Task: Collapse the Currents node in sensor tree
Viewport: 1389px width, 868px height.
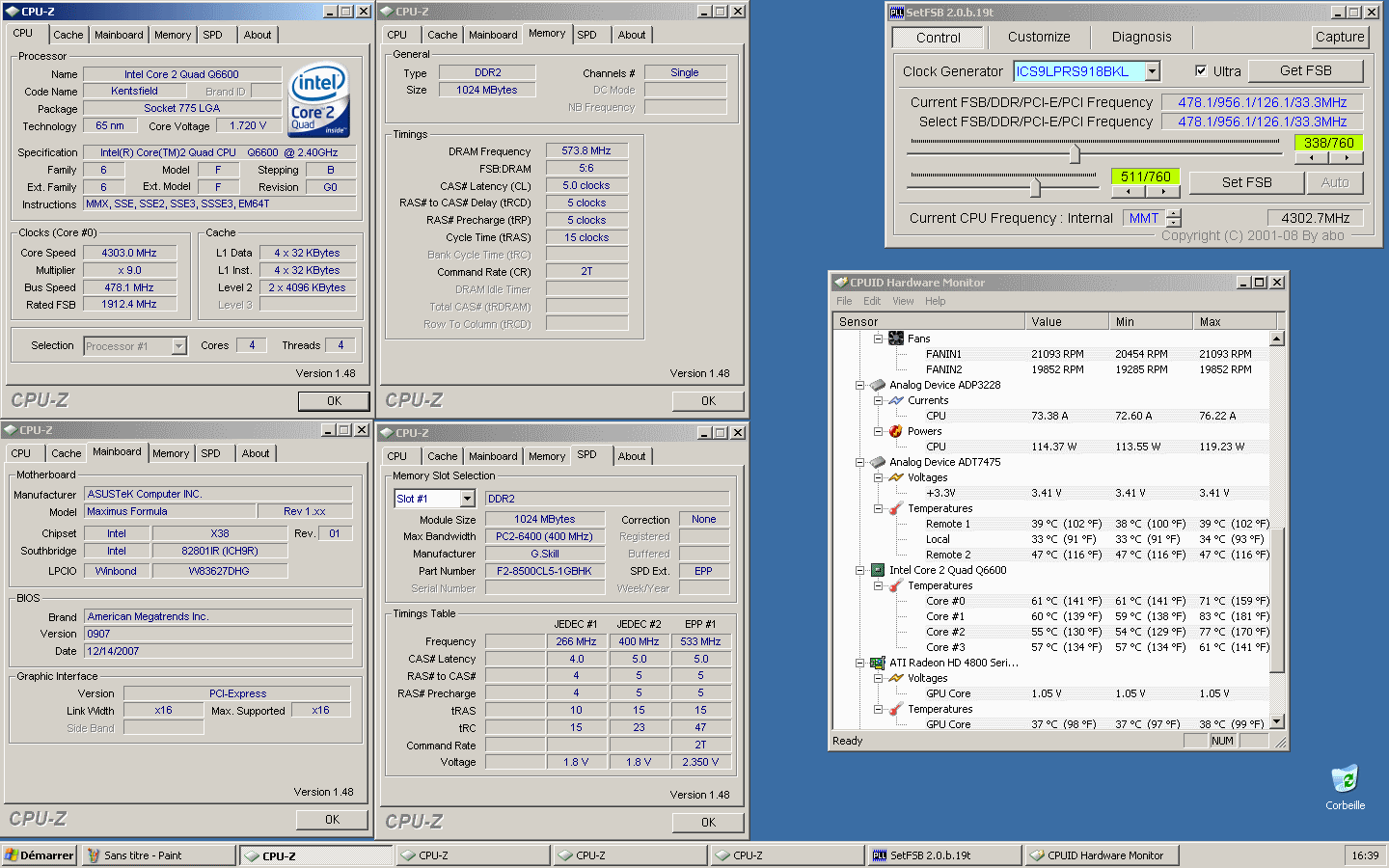Action: (878, 400)
